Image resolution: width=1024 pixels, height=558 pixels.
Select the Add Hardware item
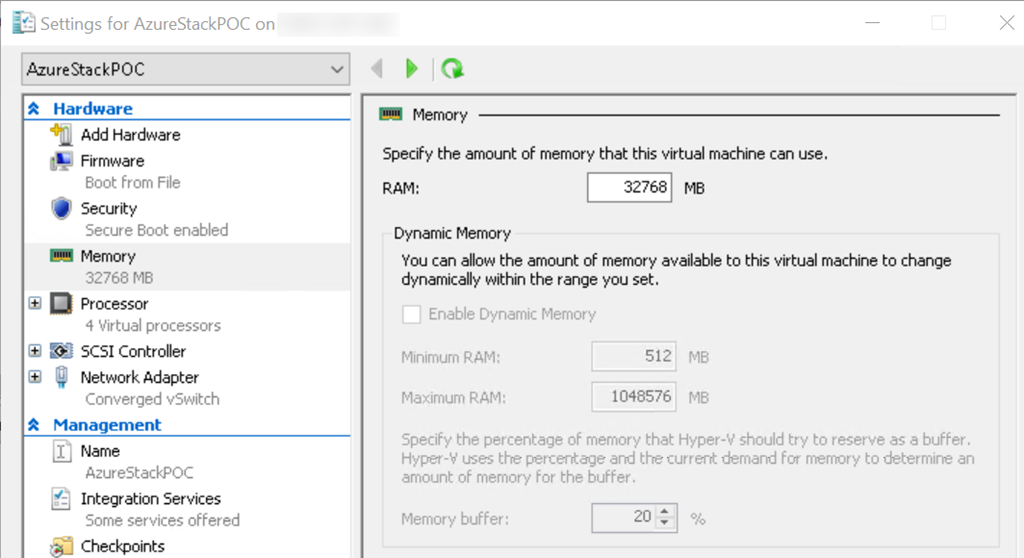tap(131, 135)
